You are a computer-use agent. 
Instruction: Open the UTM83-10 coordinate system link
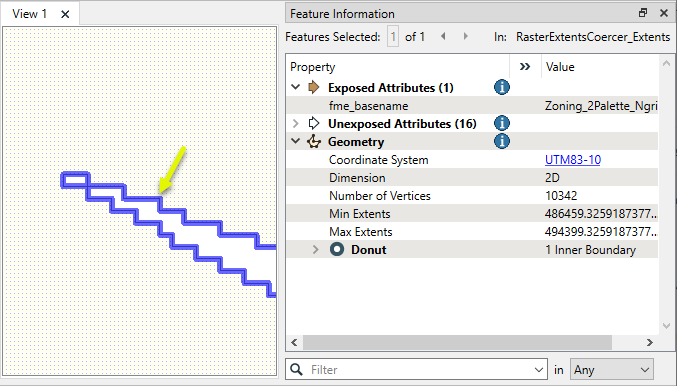573,160
